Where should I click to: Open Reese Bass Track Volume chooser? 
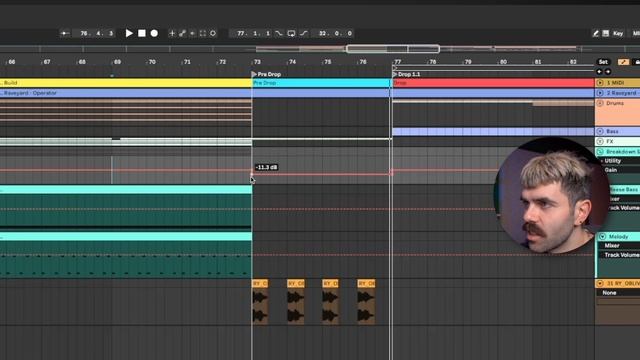624,208
